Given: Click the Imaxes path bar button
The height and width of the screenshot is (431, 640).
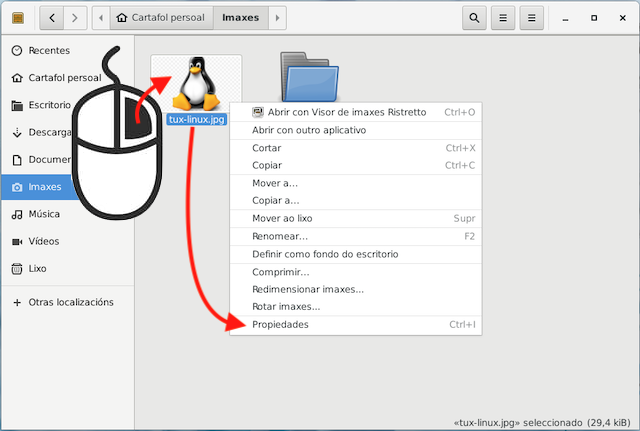Looking at the screenshot, I should point(240,18).
